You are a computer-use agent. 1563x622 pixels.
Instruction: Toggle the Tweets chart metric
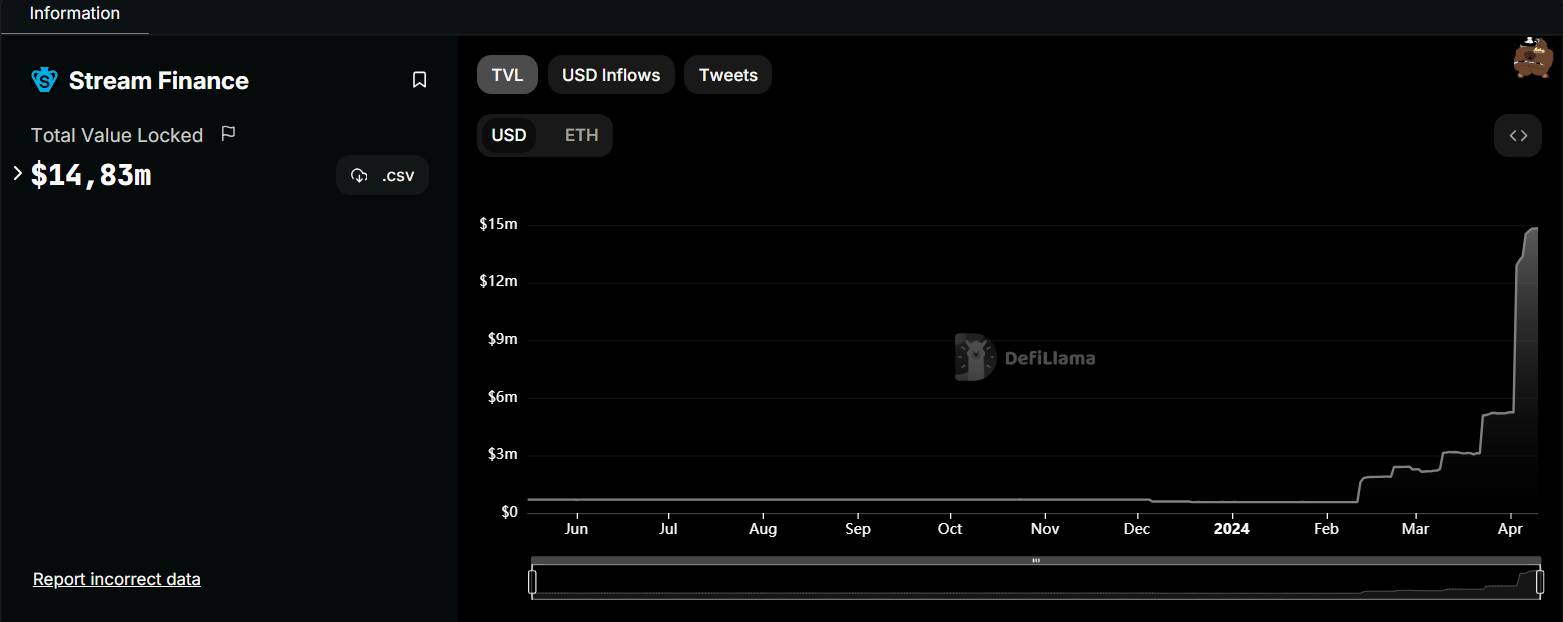pyautogui.click(x=728, y=75)
